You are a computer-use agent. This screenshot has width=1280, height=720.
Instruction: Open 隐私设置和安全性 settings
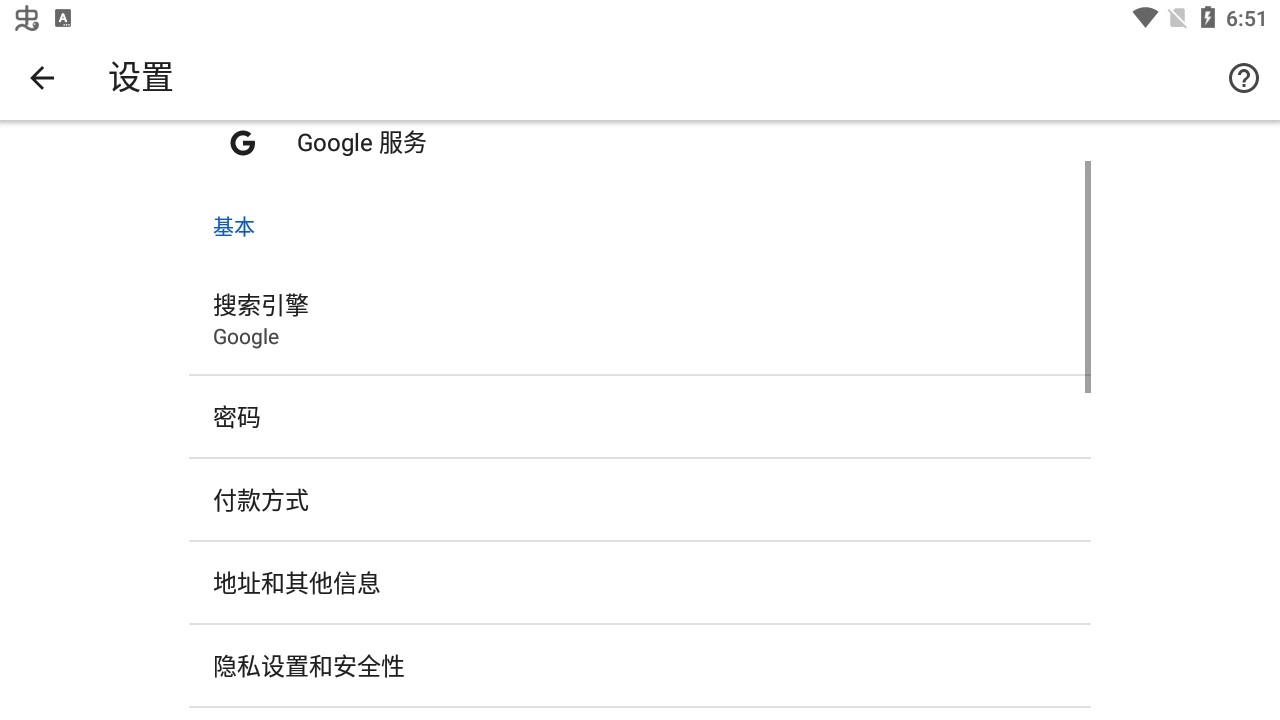(x=308, y=666)
